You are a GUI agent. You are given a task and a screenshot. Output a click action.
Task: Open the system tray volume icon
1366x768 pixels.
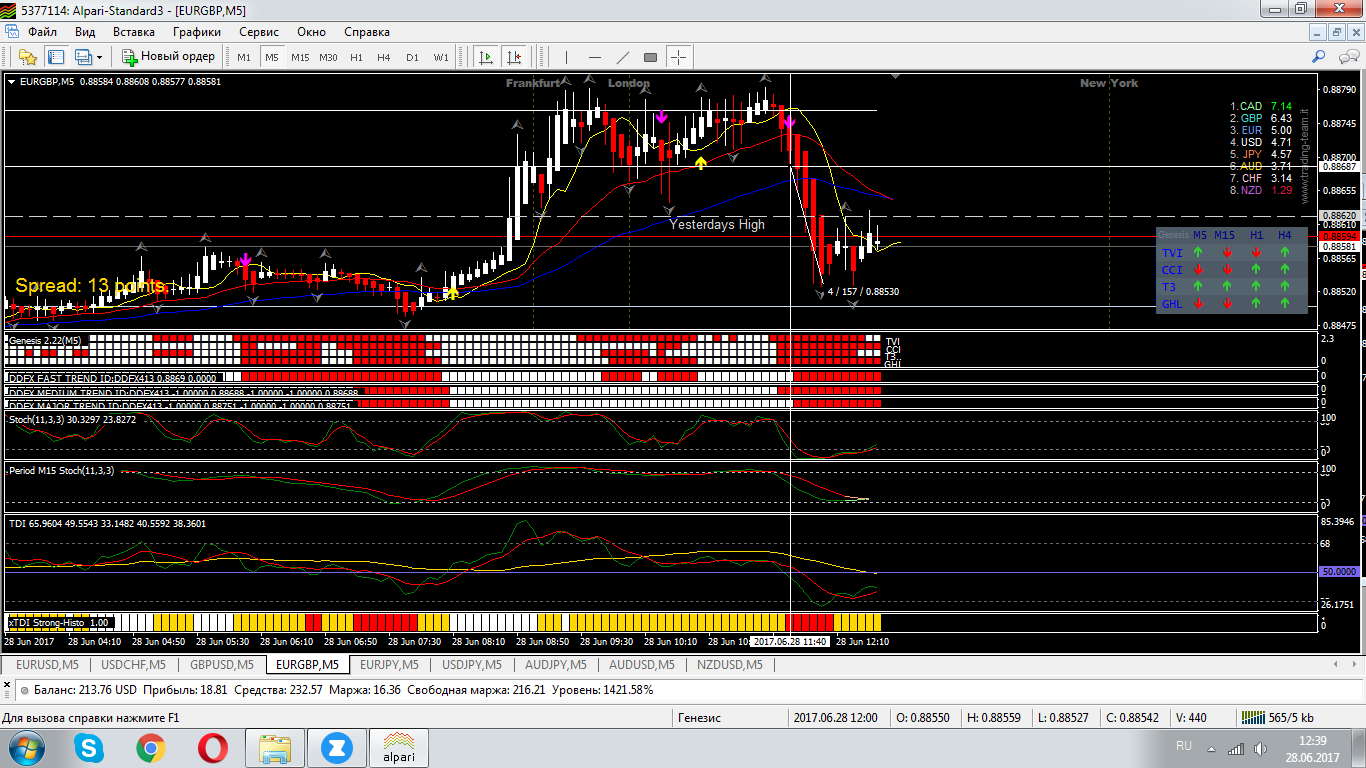(1260, 748)
